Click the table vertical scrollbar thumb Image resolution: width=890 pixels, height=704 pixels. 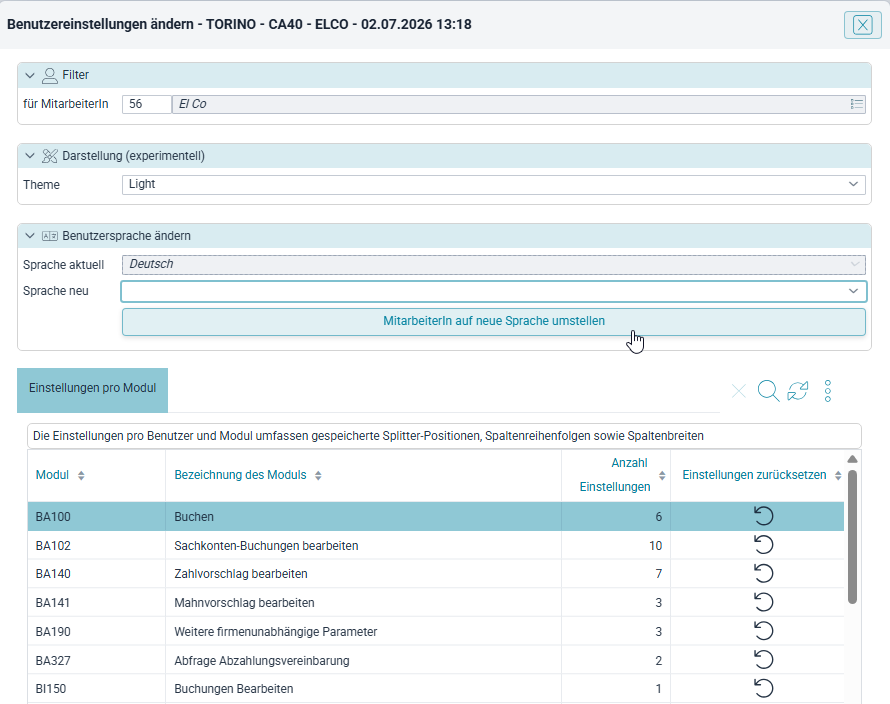[x=852, y=537]
